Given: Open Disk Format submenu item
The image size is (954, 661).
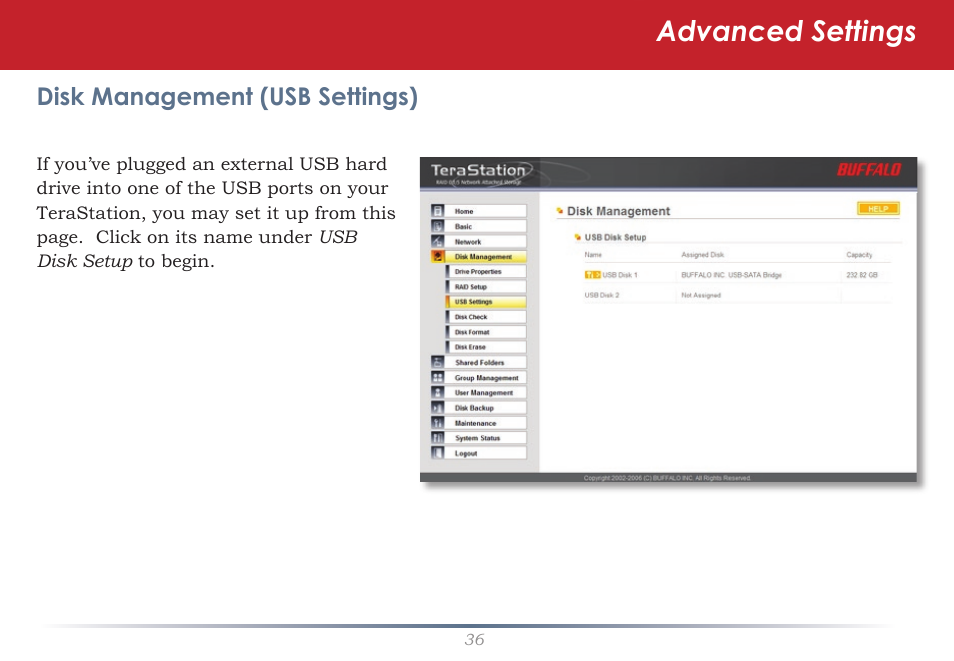Looking at the screenshot, I should [x=486, y=332].
